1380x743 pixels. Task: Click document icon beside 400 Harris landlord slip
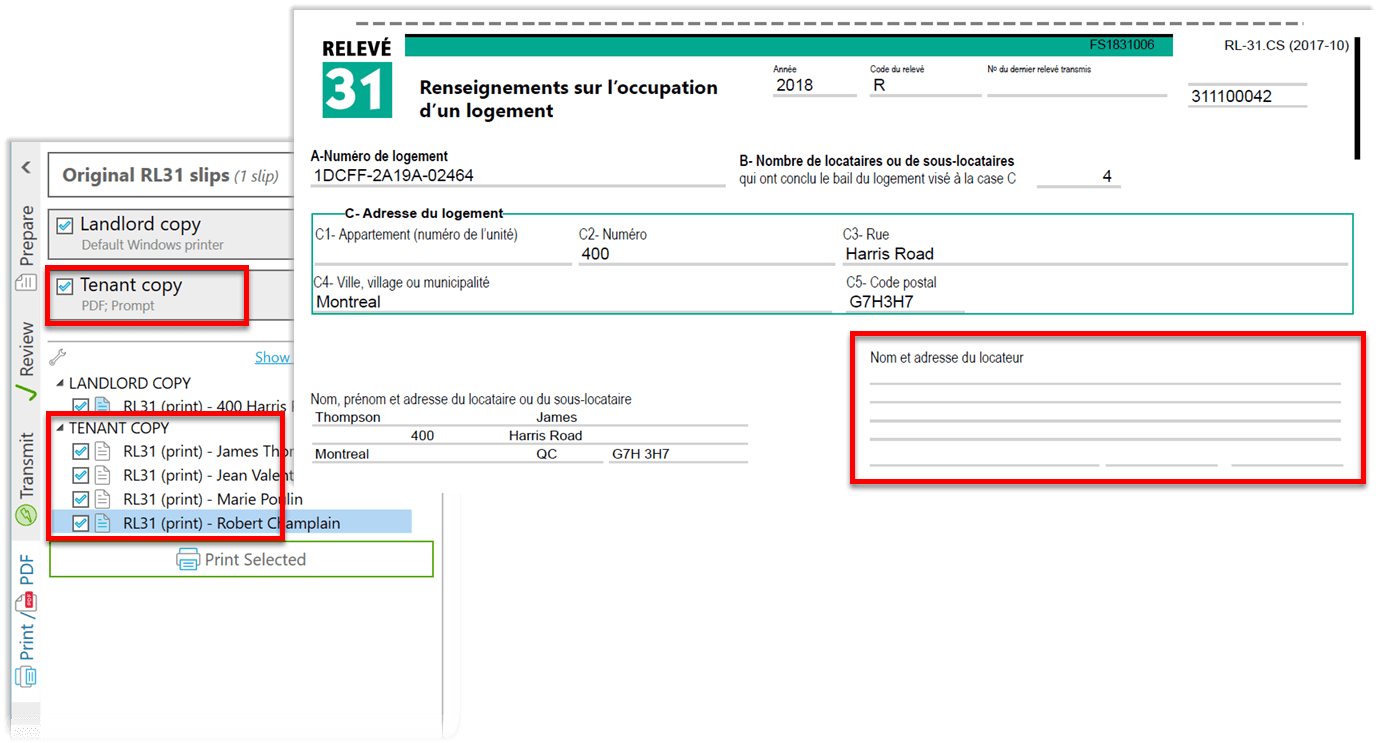[x=102, y=406]
